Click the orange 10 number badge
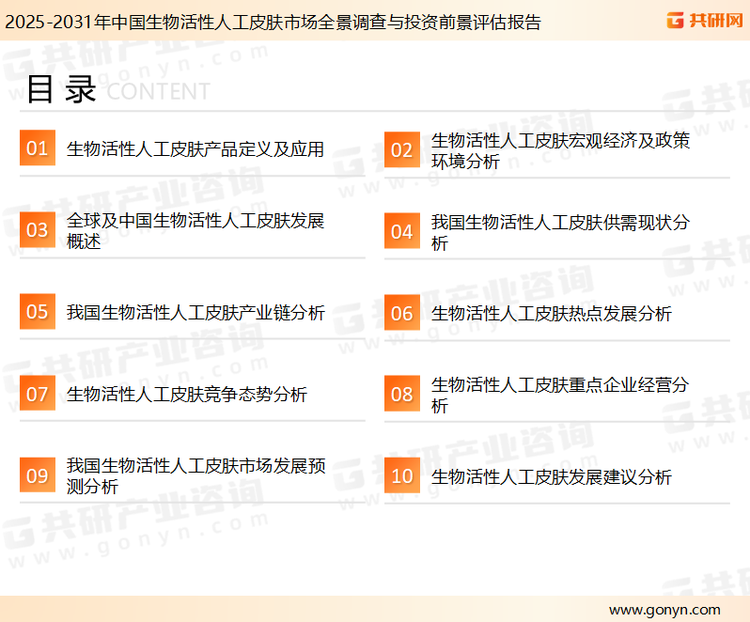 pos(402,476)
